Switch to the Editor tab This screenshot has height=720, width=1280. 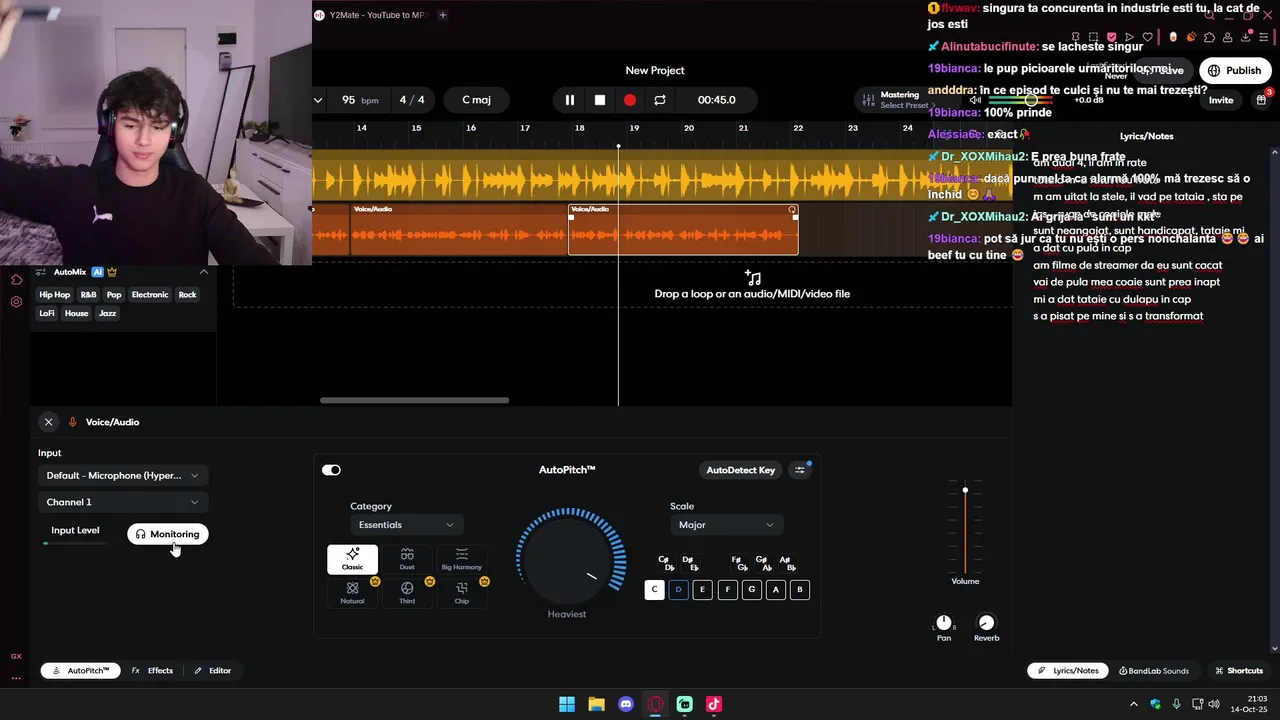click(213, 671)
